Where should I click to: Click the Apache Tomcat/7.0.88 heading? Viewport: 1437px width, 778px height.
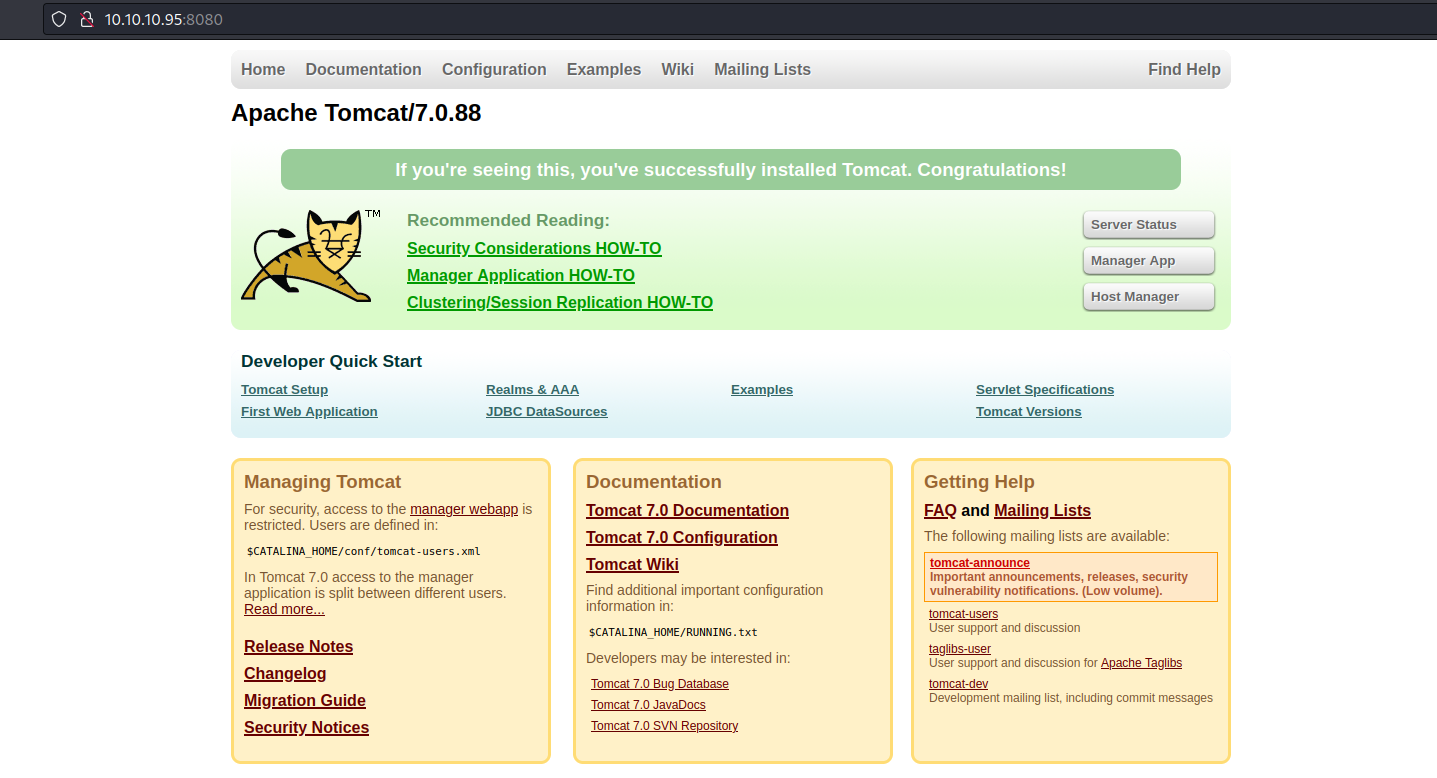356,113
